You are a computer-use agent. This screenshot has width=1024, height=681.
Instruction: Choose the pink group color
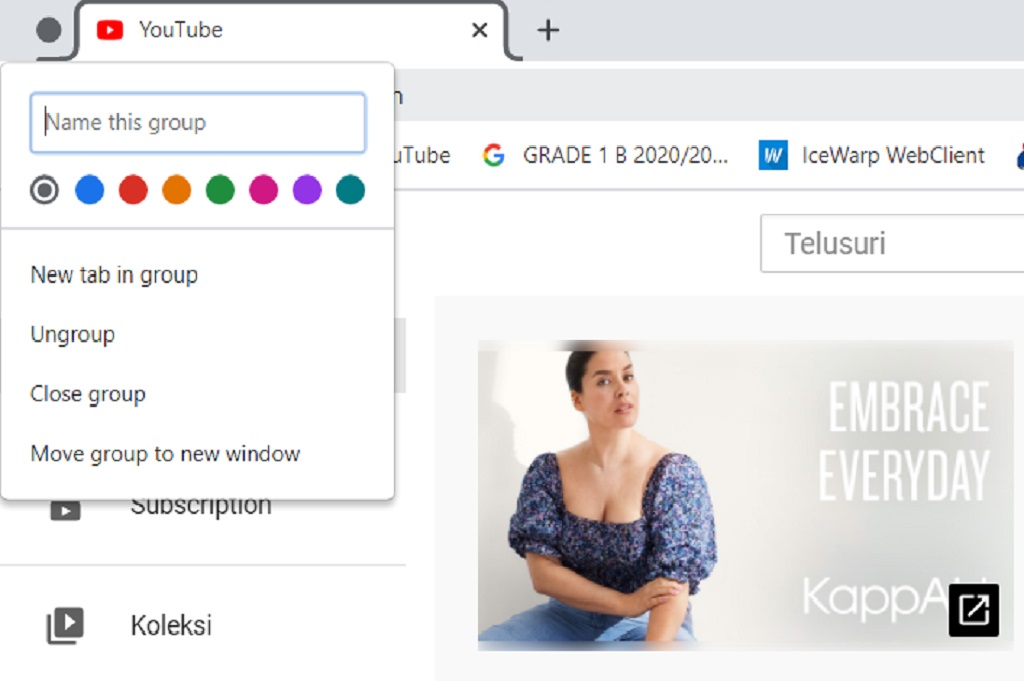[263, 190]
